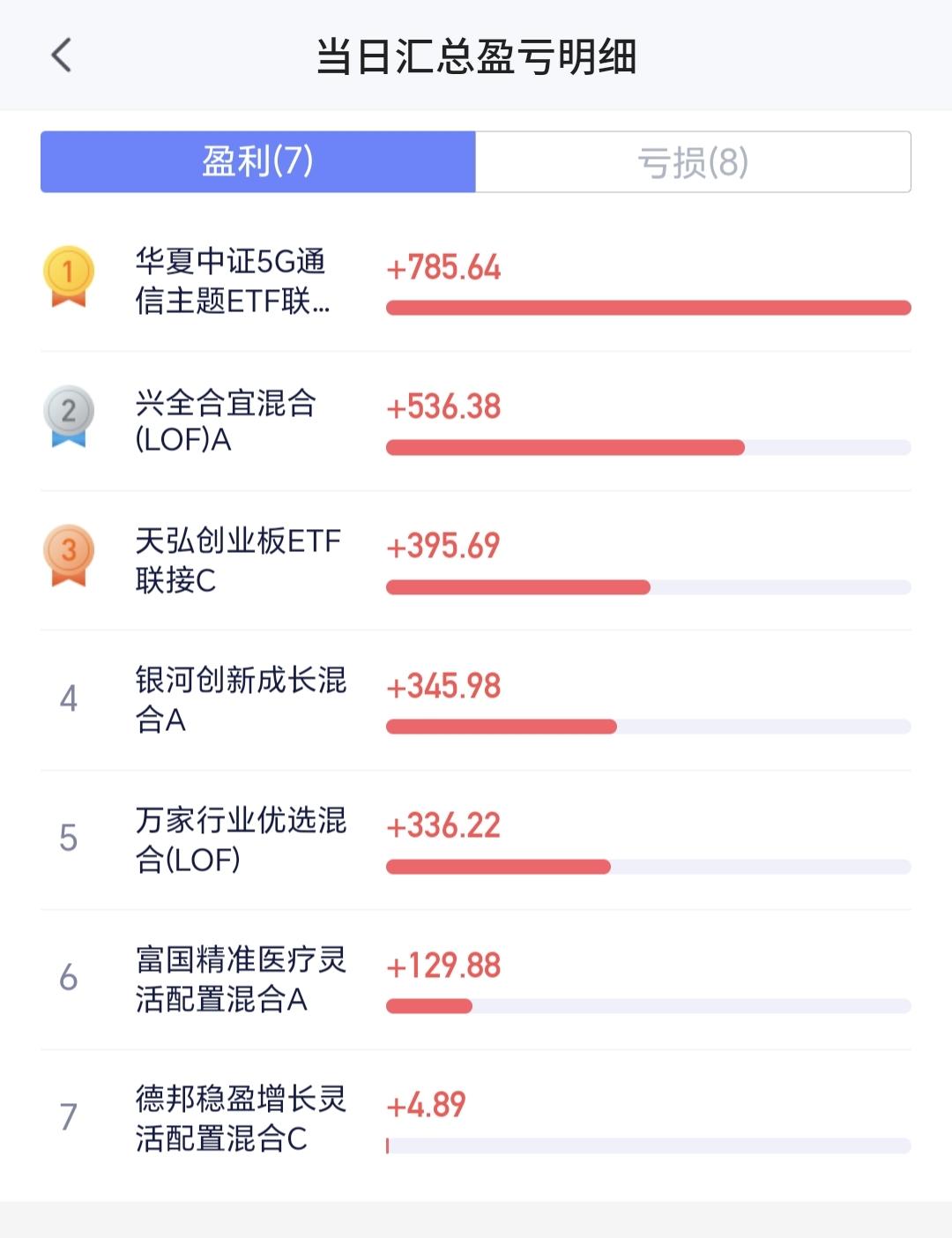The image size is (952, 1238).
Task: Tap rank number 7 badge
Action: tap(69, 1116)
